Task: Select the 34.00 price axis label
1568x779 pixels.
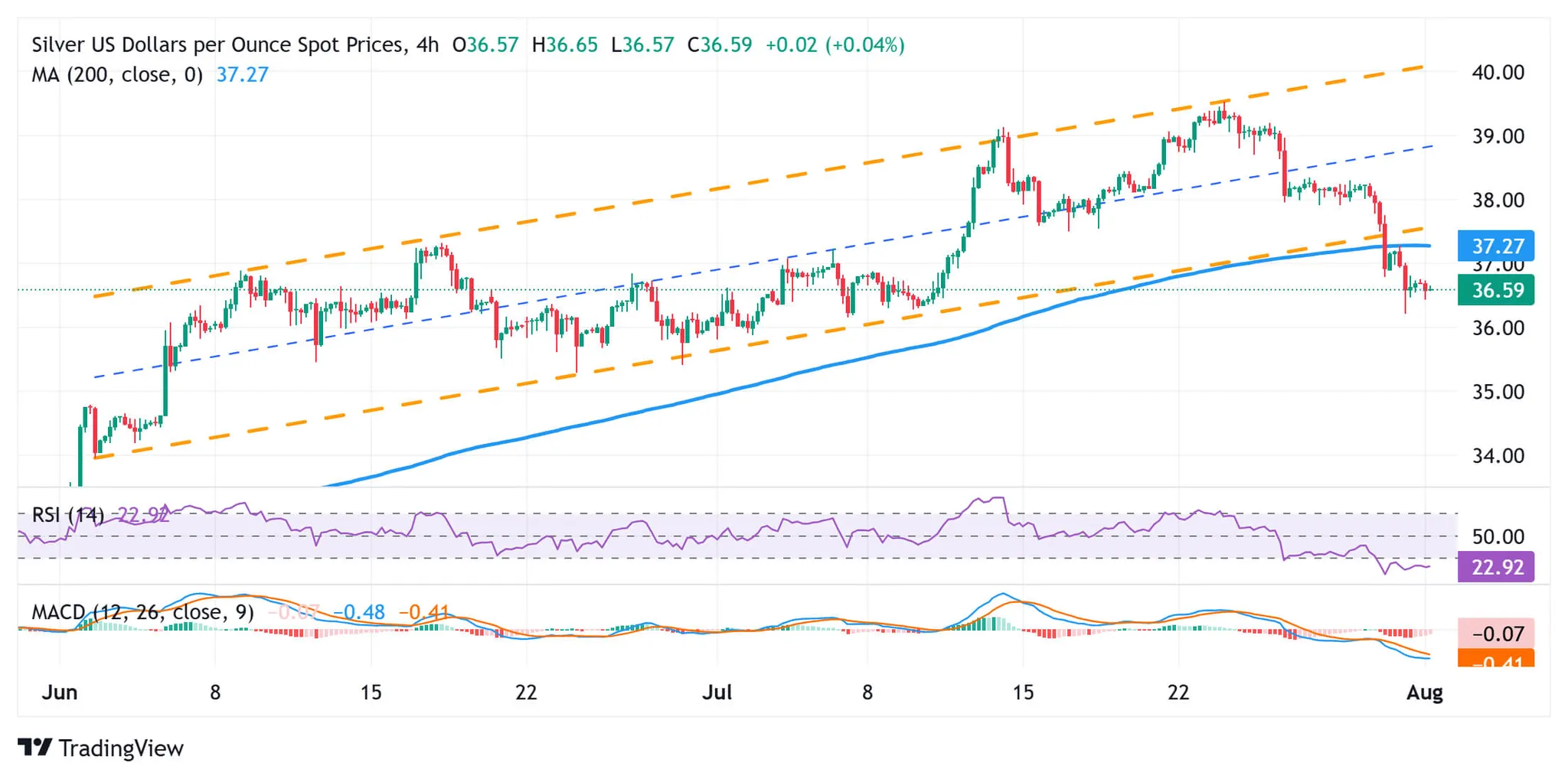Action: tap(1498, 456)
